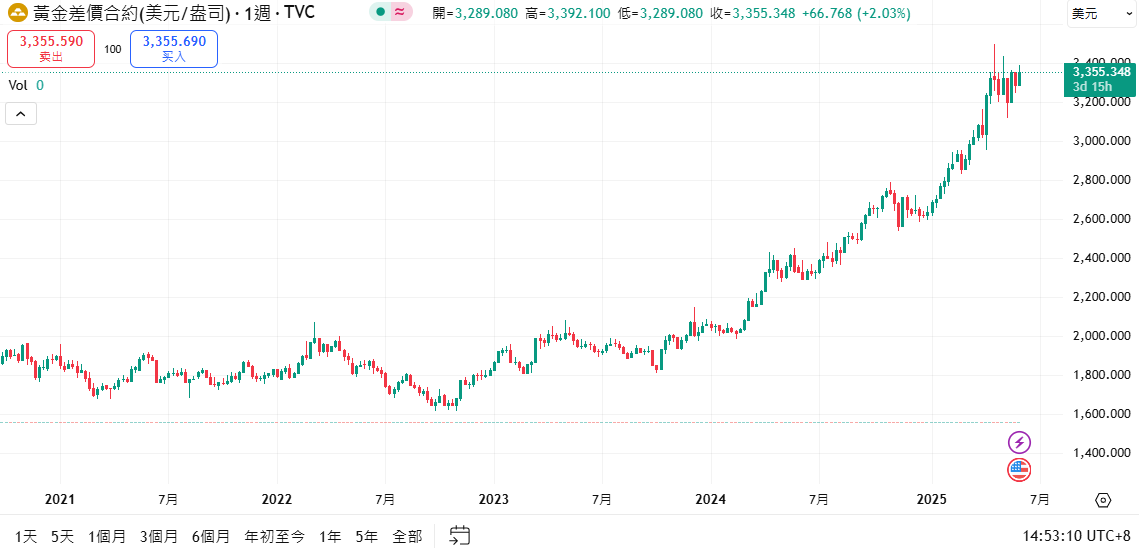Click the US flag economic event icon
The height and width of the screenshot is (550, 1139).
click(x=1019, y=470)
